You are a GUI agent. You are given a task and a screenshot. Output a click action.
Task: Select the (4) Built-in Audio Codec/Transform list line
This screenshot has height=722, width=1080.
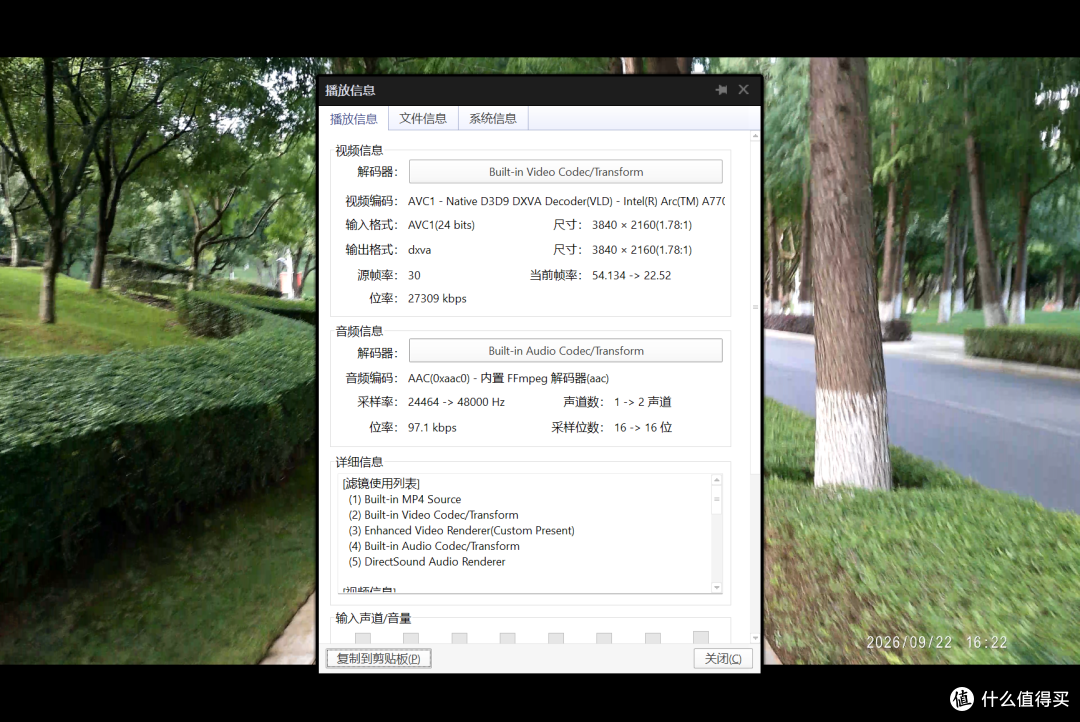click(434, 546)
